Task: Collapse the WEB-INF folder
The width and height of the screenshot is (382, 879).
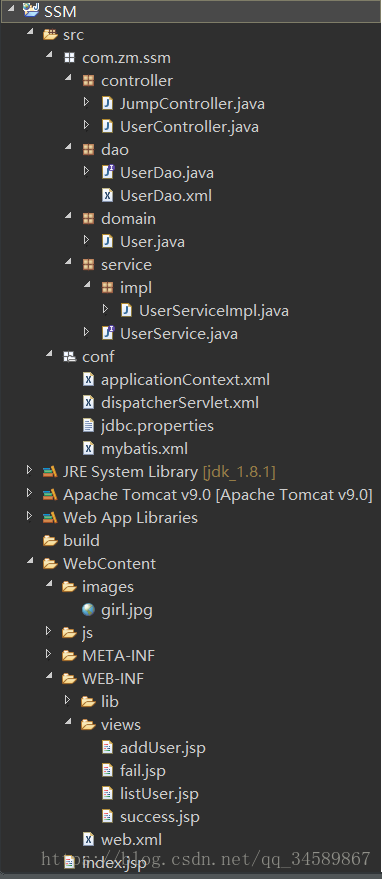Action: tap(49, 677)
